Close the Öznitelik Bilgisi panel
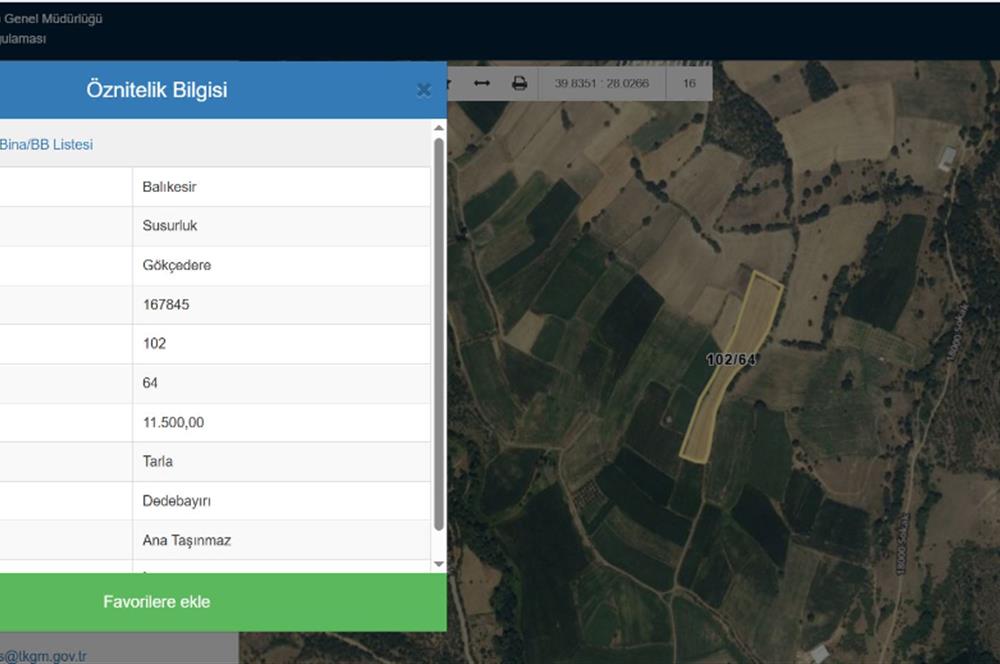The width and height of the screenshot is (1000, 664). click(424, 90)
